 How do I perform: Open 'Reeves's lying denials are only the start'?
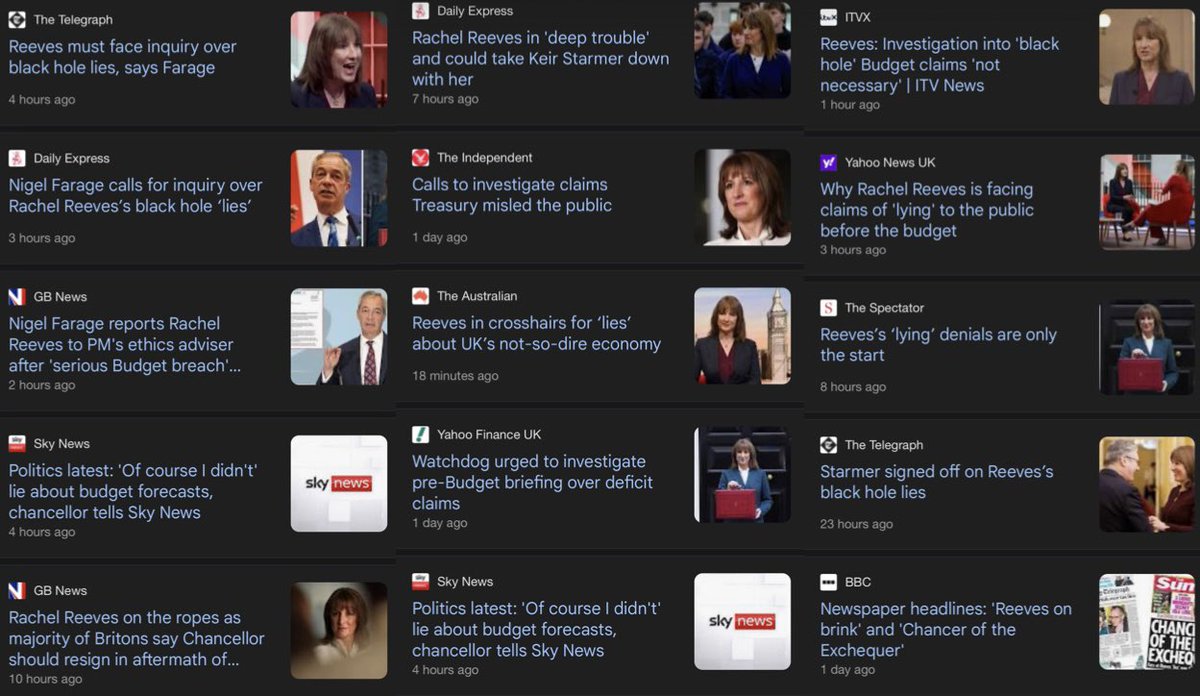click(x=939, y=345)
